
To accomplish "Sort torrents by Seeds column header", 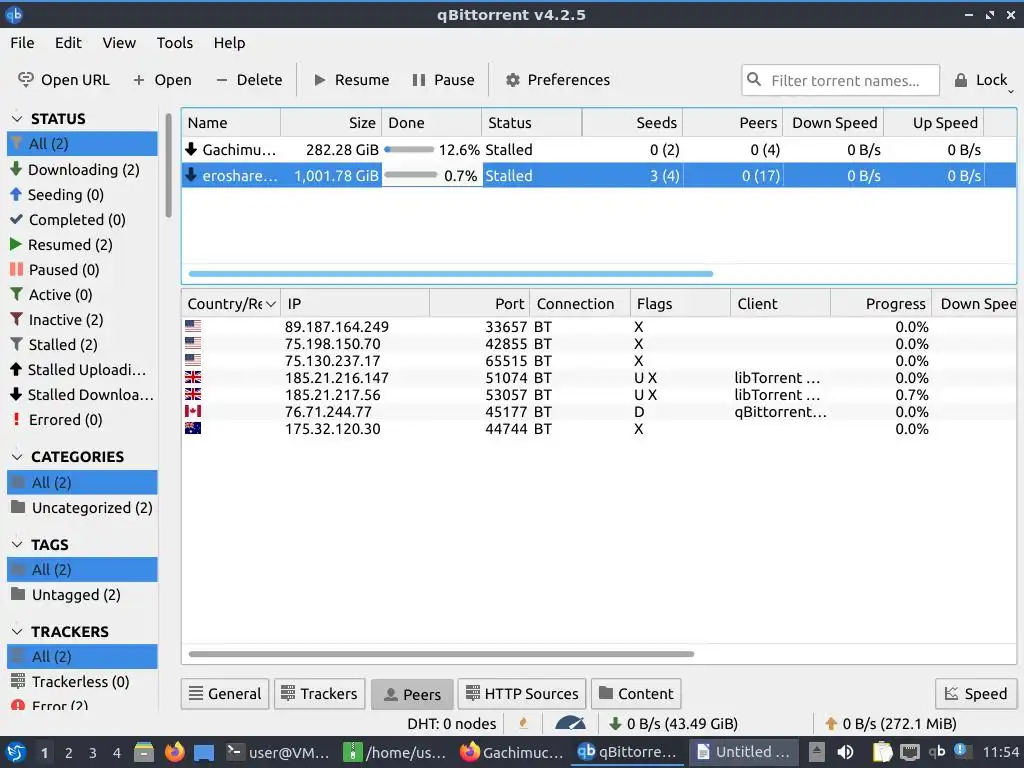I will pyautogui.click(x=632, y=122).
